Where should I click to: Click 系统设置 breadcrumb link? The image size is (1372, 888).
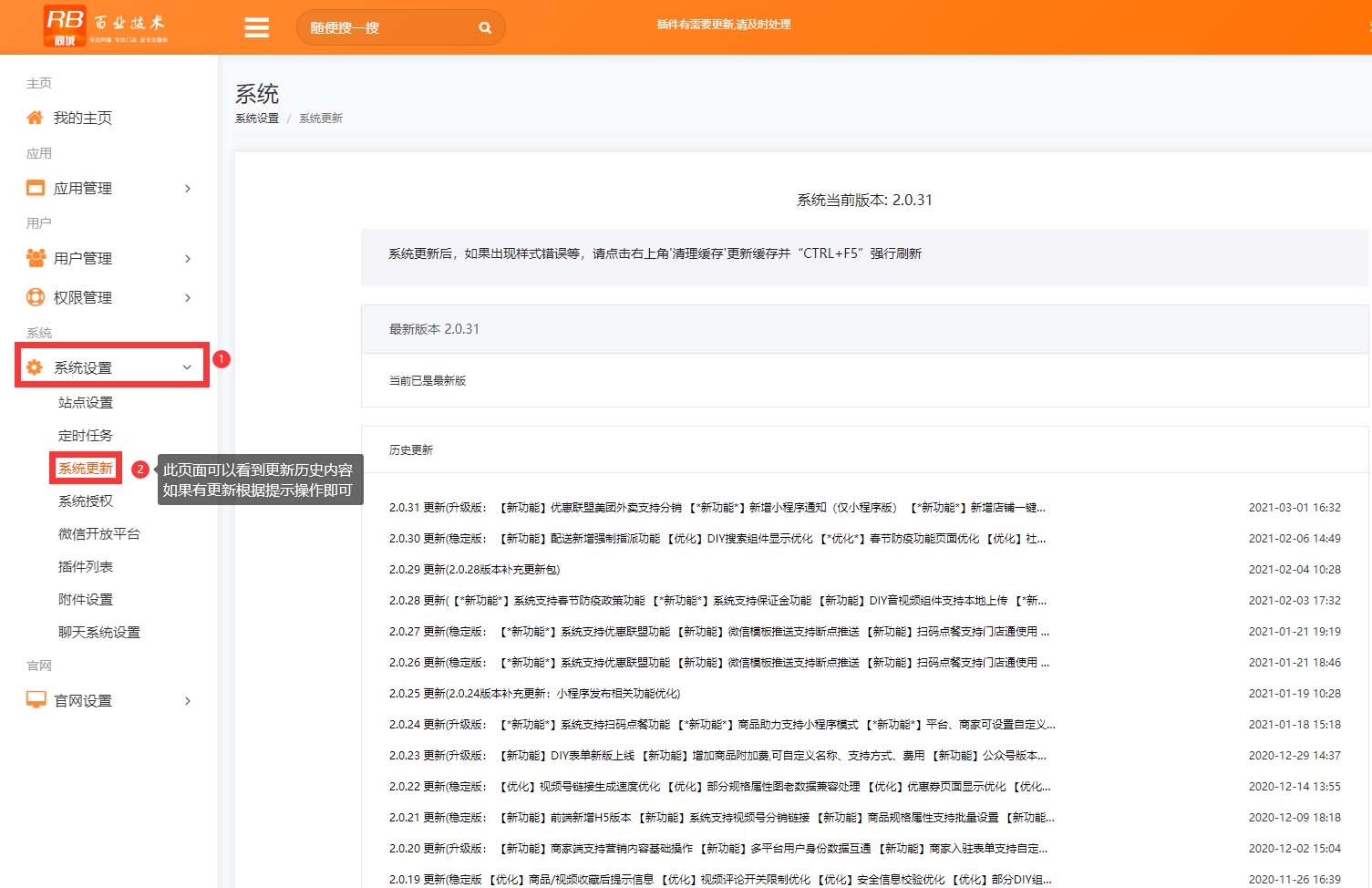coord(257,119)
